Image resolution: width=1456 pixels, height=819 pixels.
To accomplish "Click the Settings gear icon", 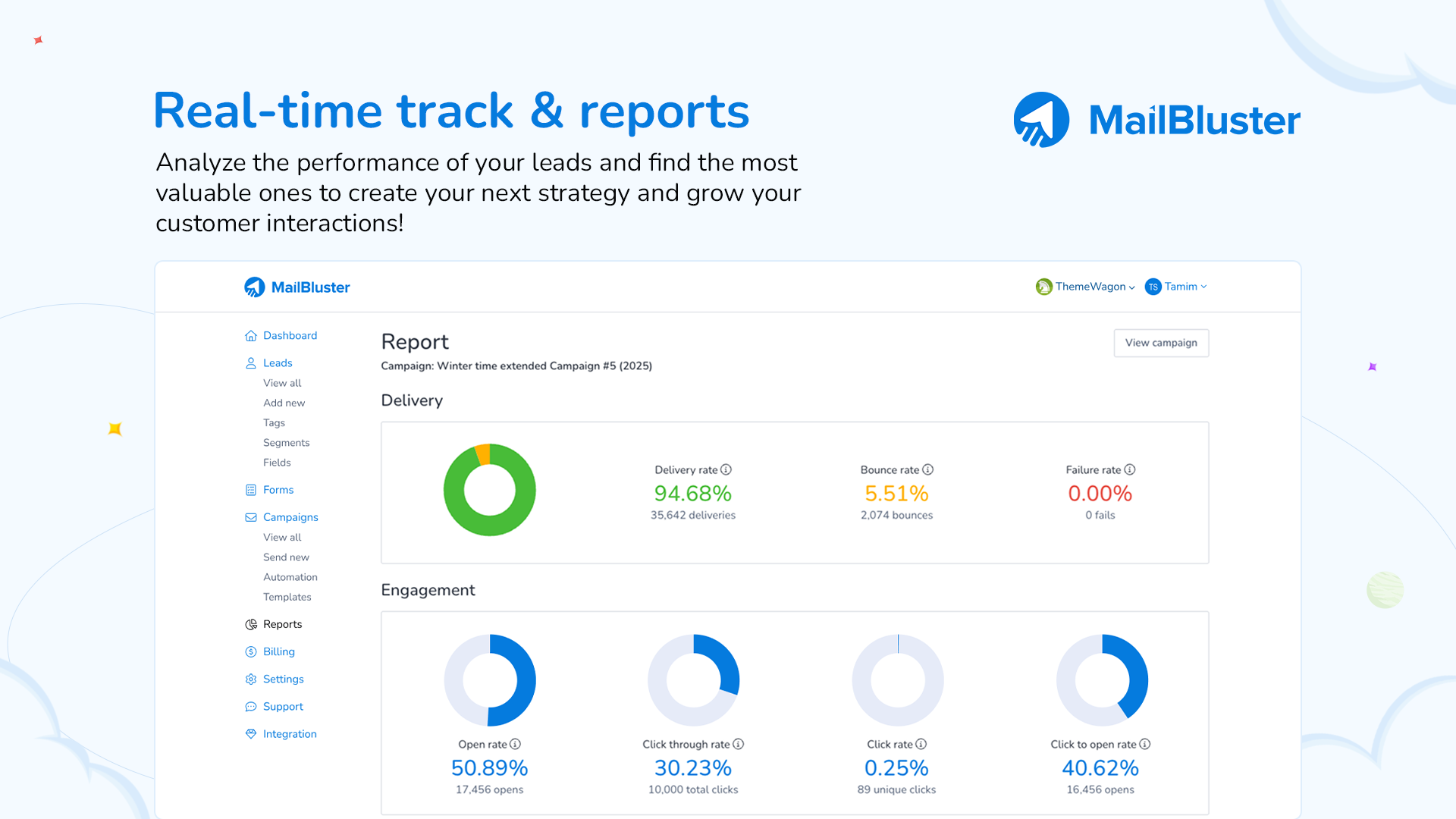I will click(251, 679).
